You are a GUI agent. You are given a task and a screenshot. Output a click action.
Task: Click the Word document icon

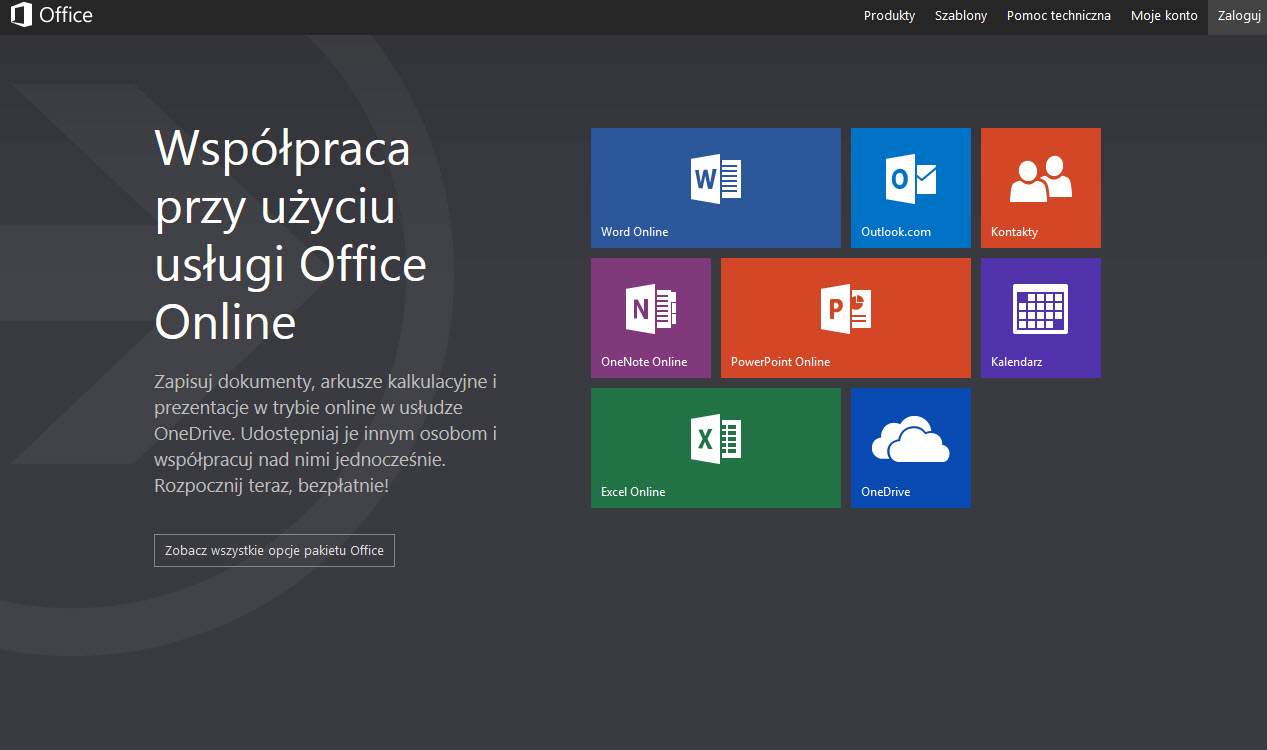pyautogui.click(x=716, y=180)
